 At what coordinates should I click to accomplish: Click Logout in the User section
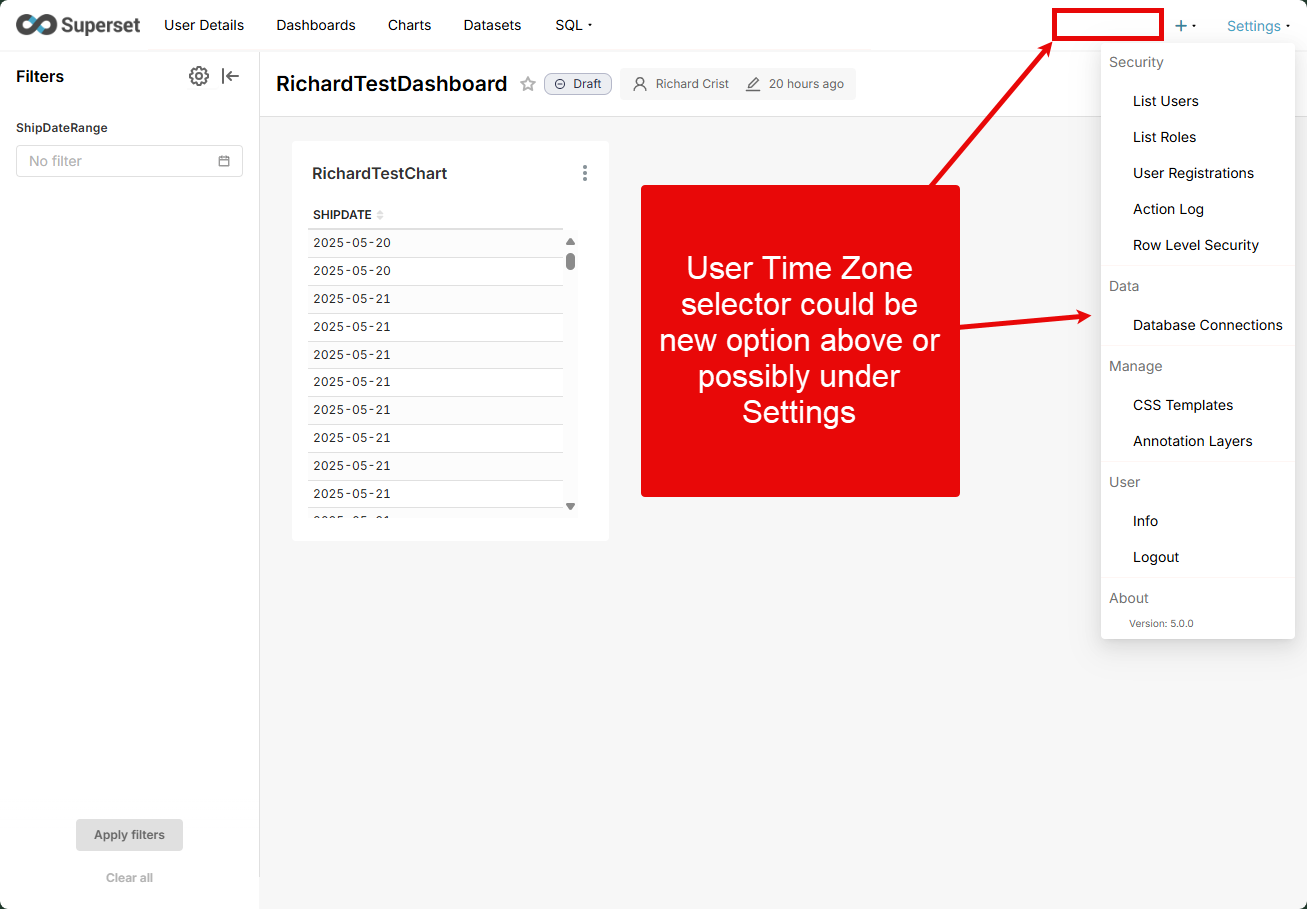click(x=1156, y=557)
